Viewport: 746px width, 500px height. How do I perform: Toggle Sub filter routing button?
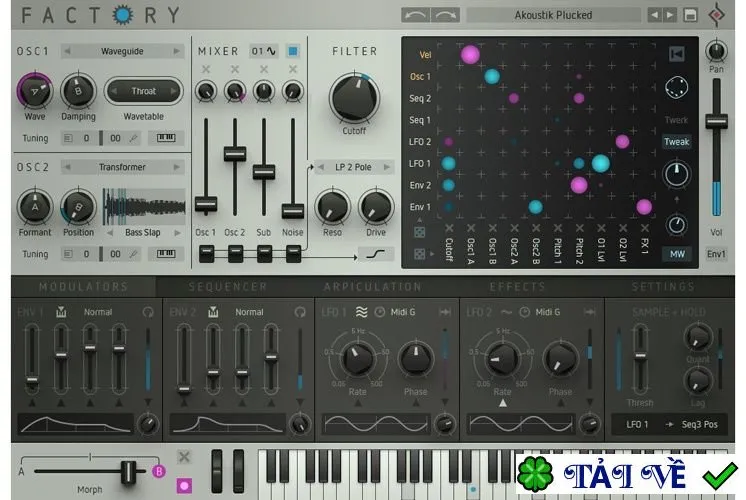[264, 254]
